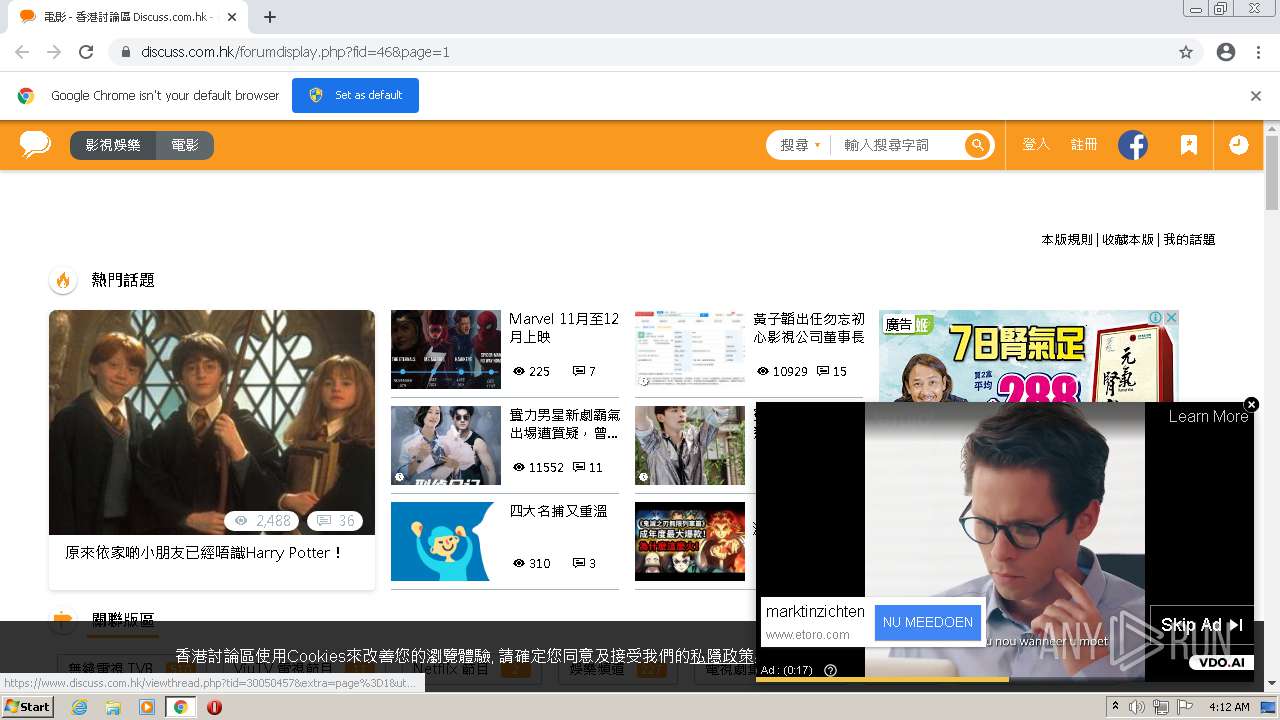Show hidden system tray icons

point(1115,707)
